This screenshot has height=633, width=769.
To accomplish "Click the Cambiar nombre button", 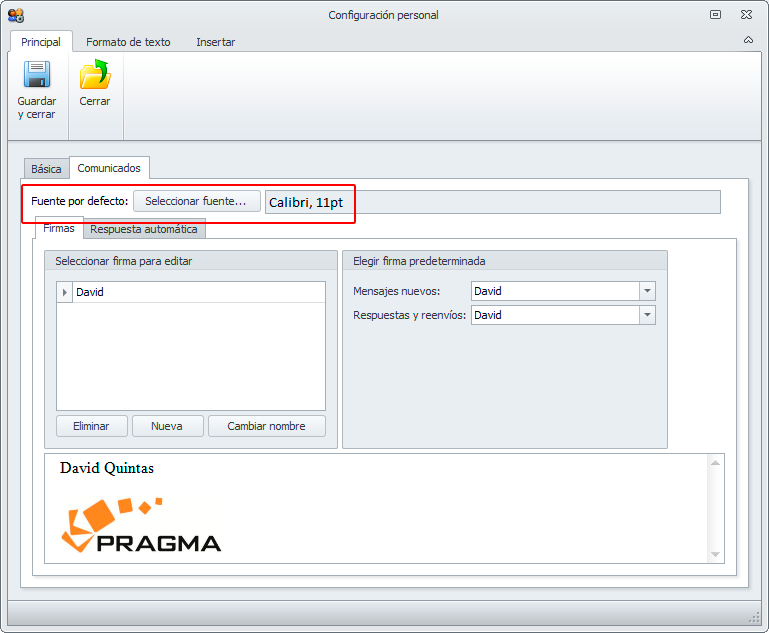I will coord(267,426).
